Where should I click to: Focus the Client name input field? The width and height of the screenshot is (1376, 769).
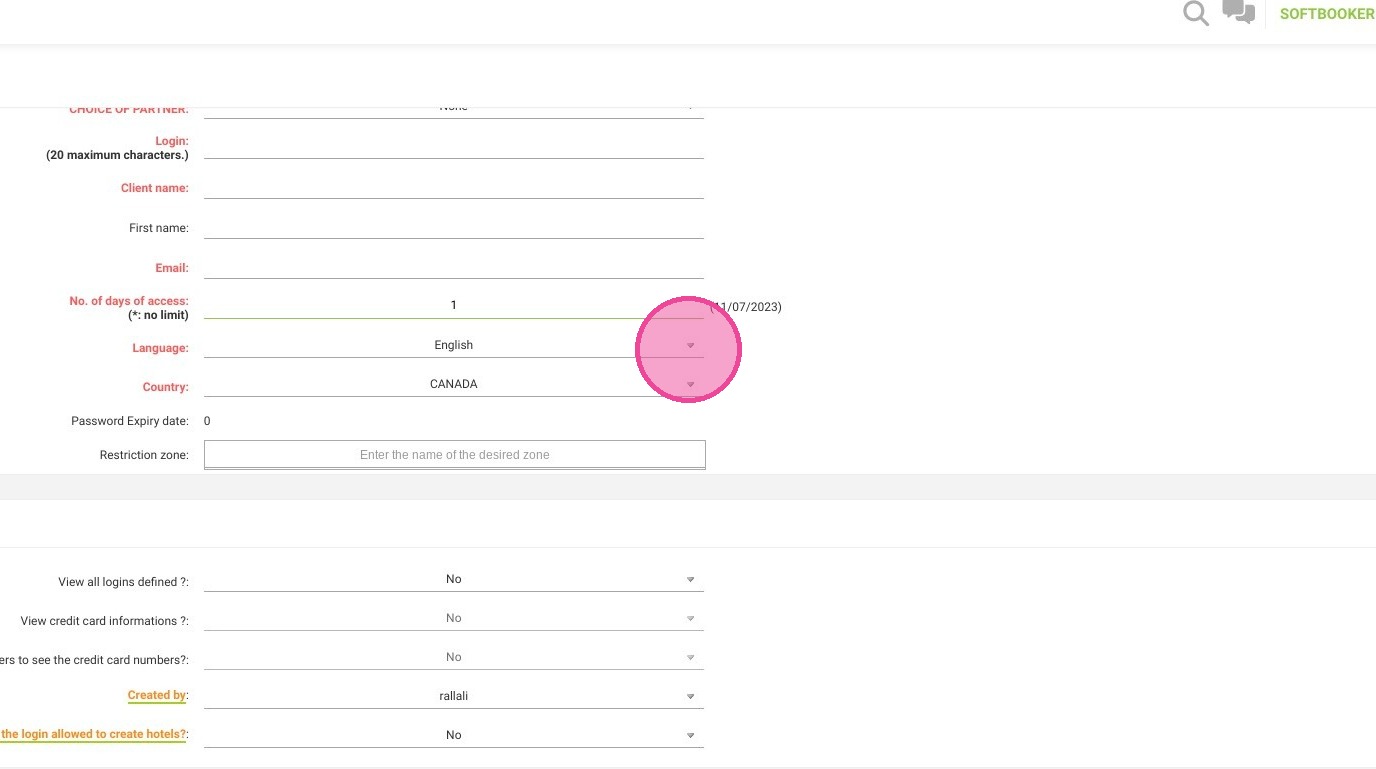[x=454, y=186]
